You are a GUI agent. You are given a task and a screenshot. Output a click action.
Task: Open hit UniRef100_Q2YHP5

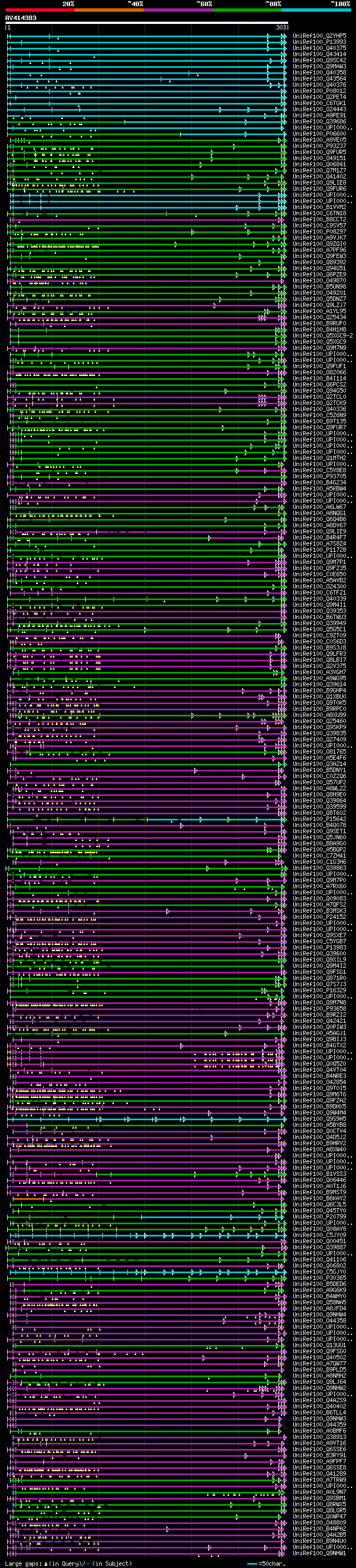[x=319, y=36]
